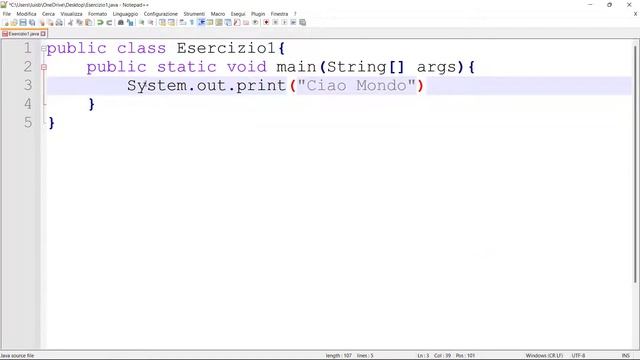The width and height of the screenshot is (640, 360).
Task: Select the Esercizio1.java tab
Action: (24, 34)
